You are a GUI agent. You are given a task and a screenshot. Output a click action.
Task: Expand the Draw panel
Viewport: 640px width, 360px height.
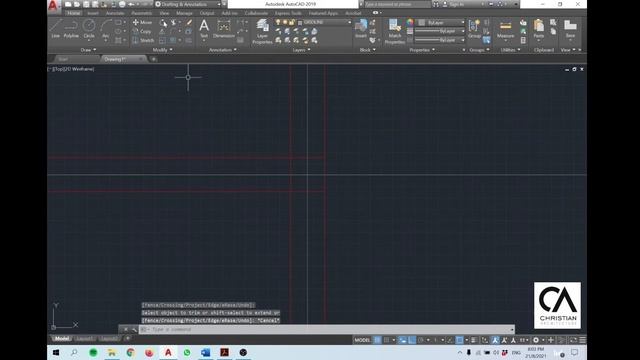pos(88,50)
